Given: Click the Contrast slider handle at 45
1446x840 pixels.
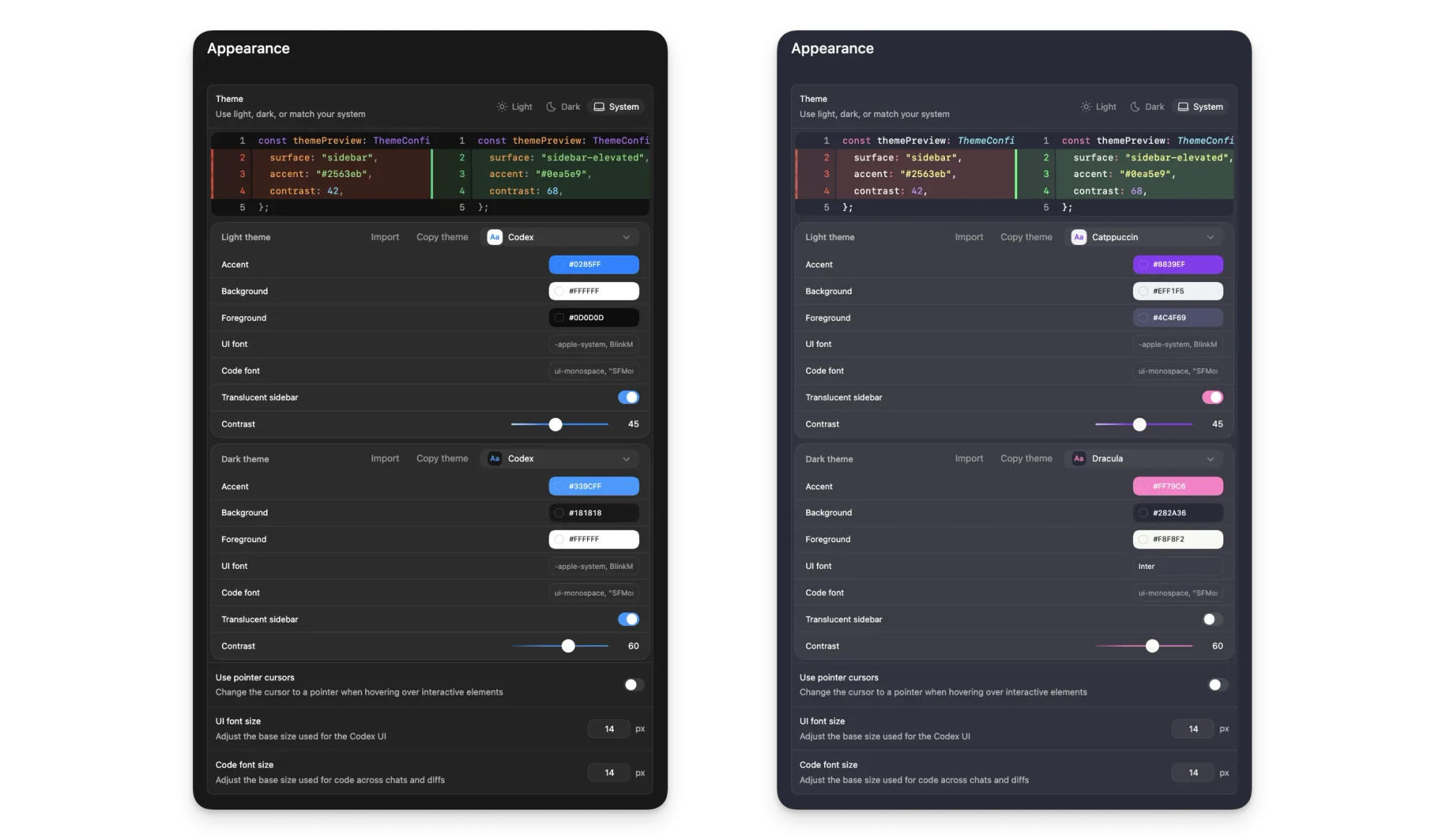Looking at the screenshot, I should pos(555,424).
